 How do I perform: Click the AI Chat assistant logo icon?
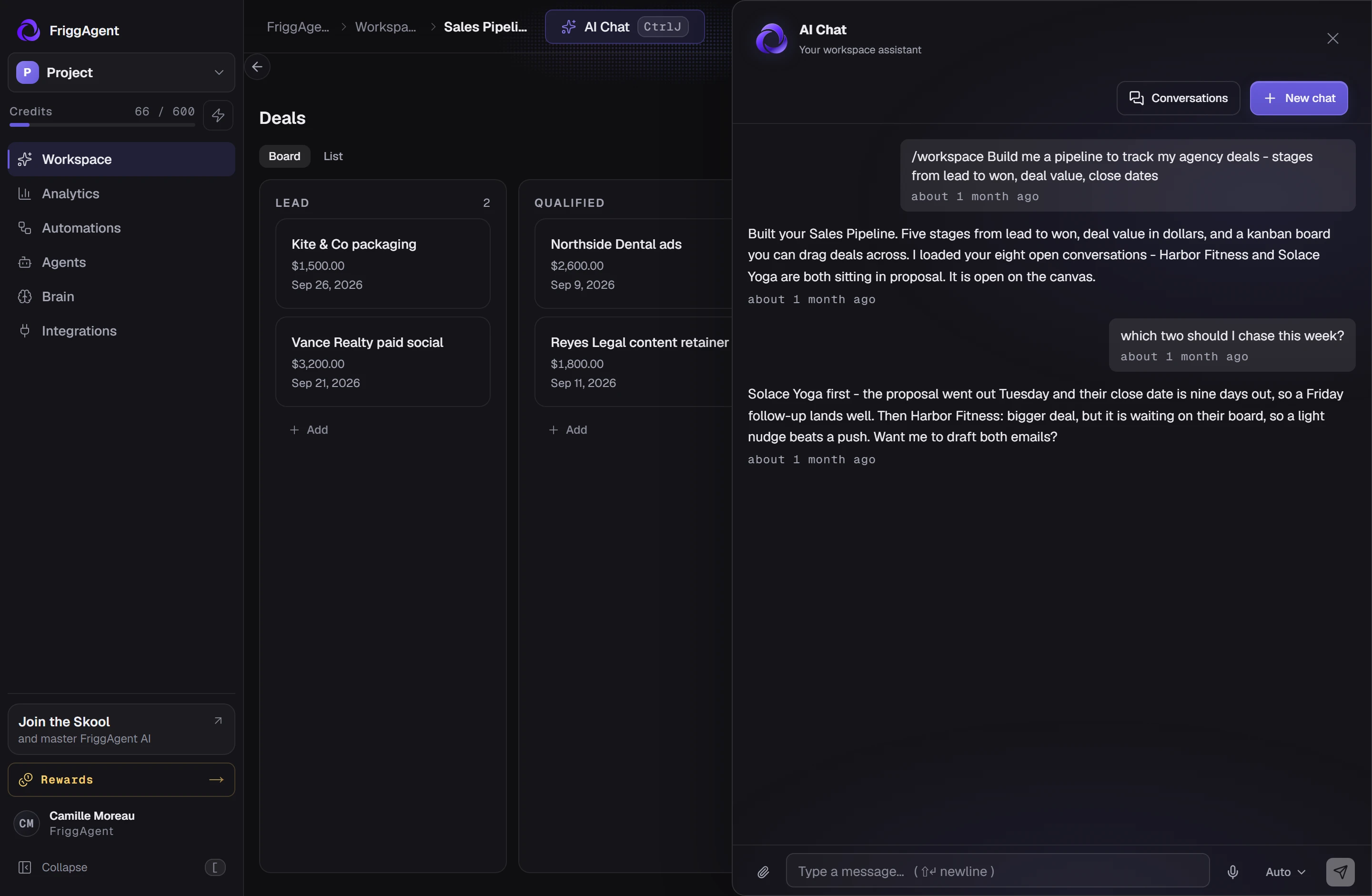tap(771, 39)
